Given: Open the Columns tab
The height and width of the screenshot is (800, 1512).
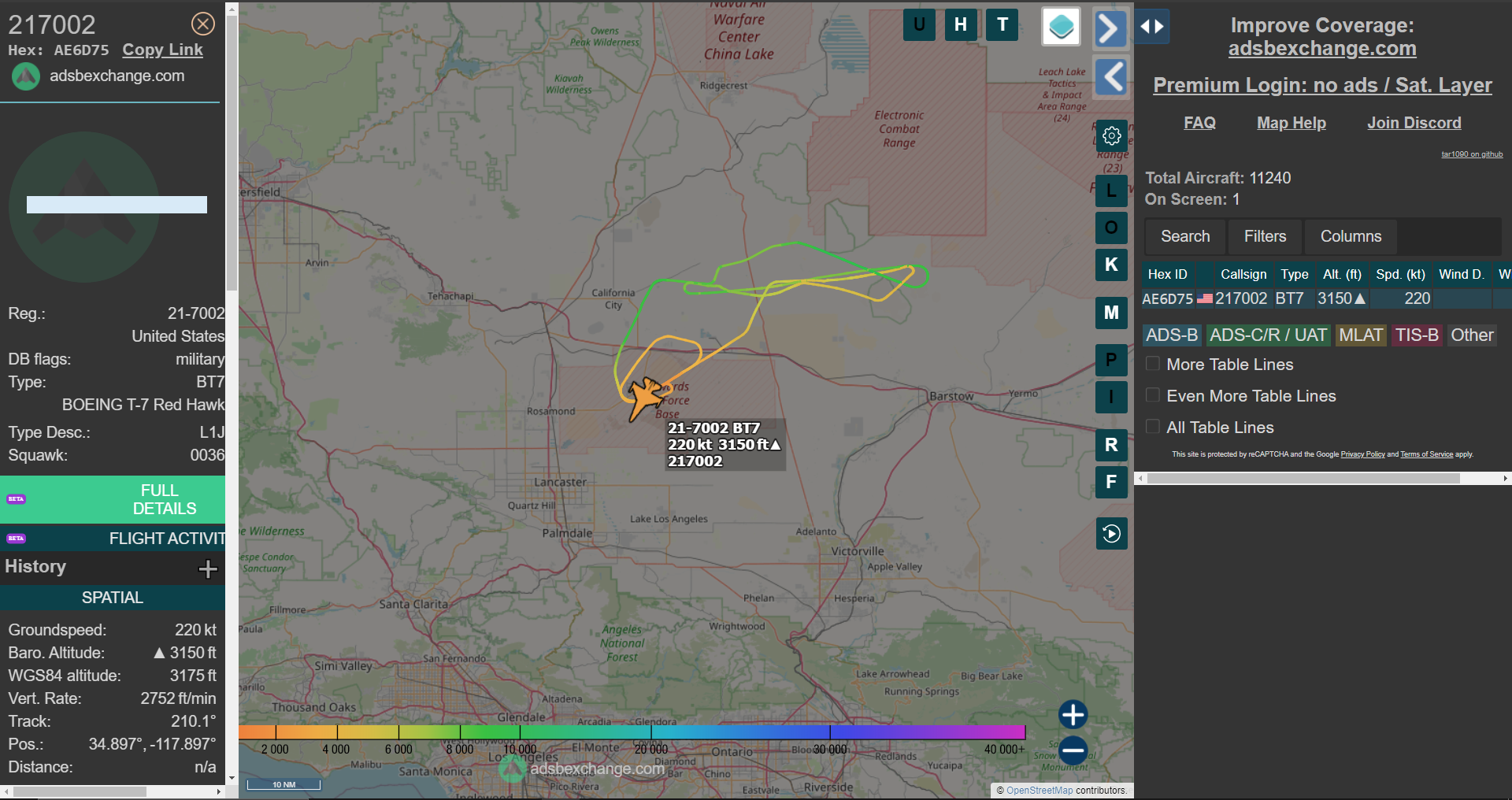Looking at the screenshot, I should pos(1351,236).
